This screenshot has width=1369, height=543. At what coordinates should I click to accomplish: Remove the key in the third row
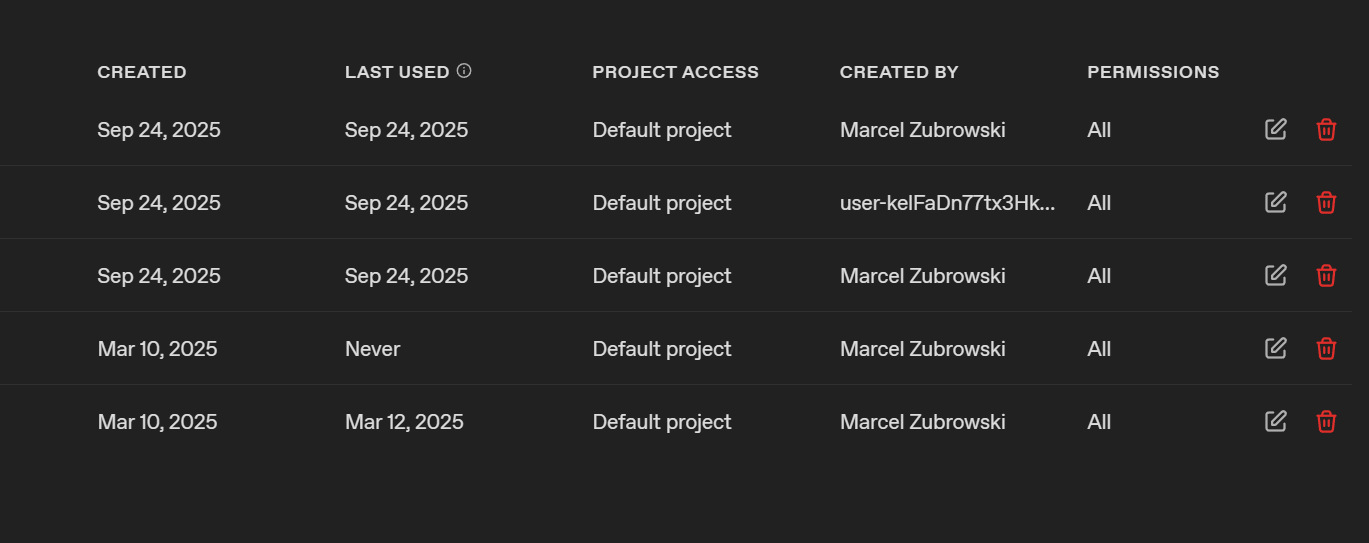coord(1326,275)
